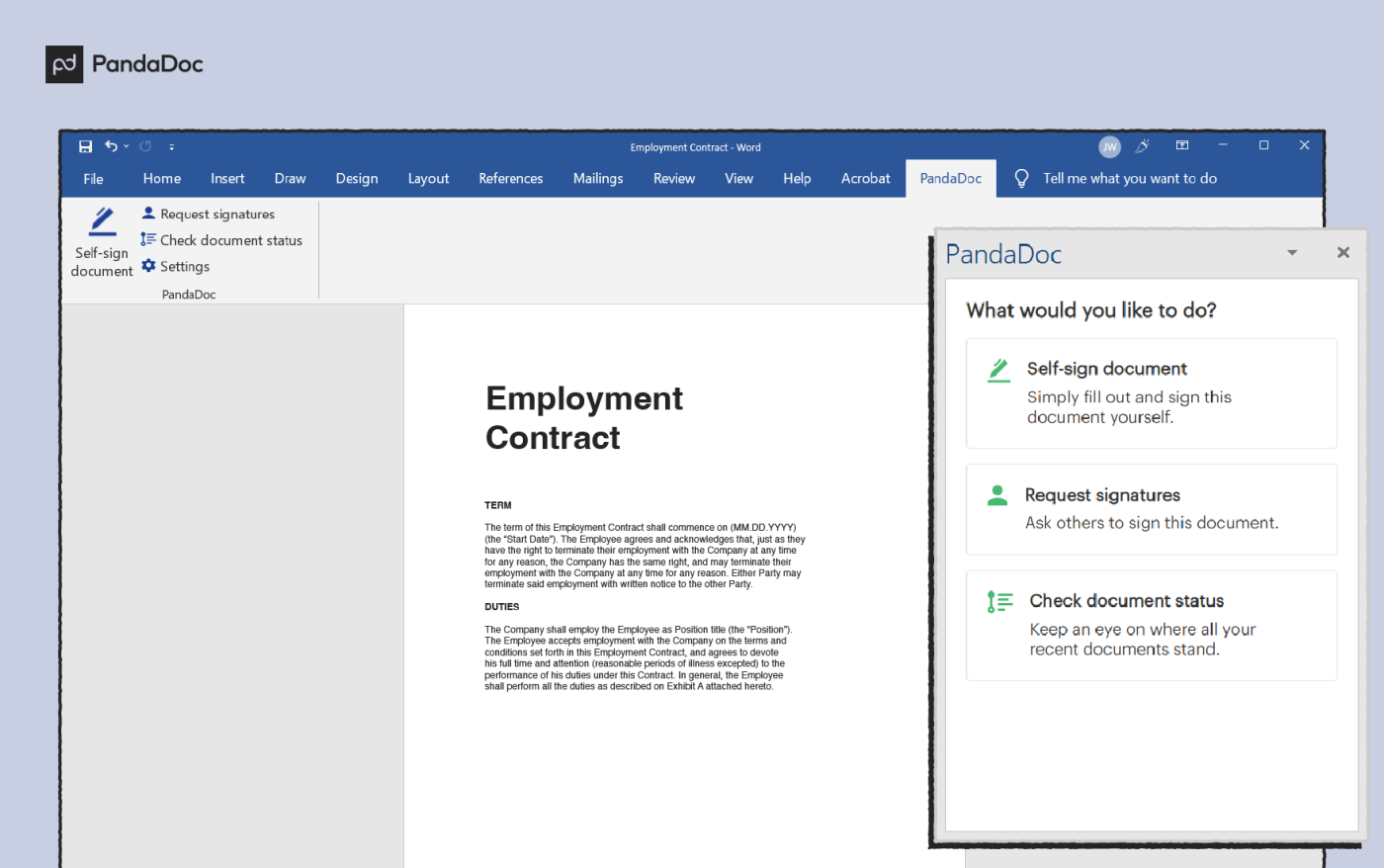Click the green person icon in pane
This screenshot has height=868, width=1384.
tap(997, 495)
